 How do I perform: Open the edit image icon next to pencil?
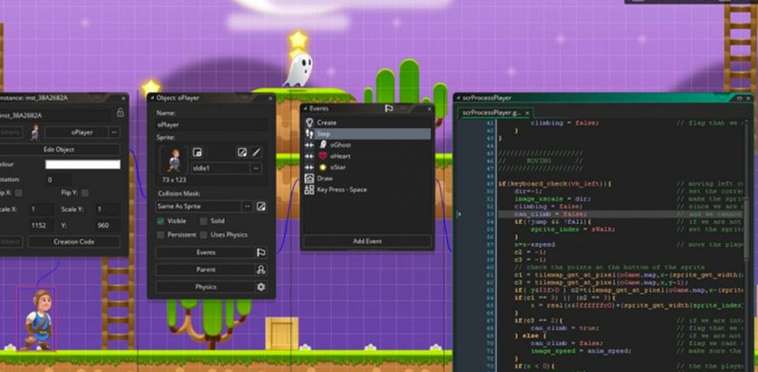pos(242,153)
